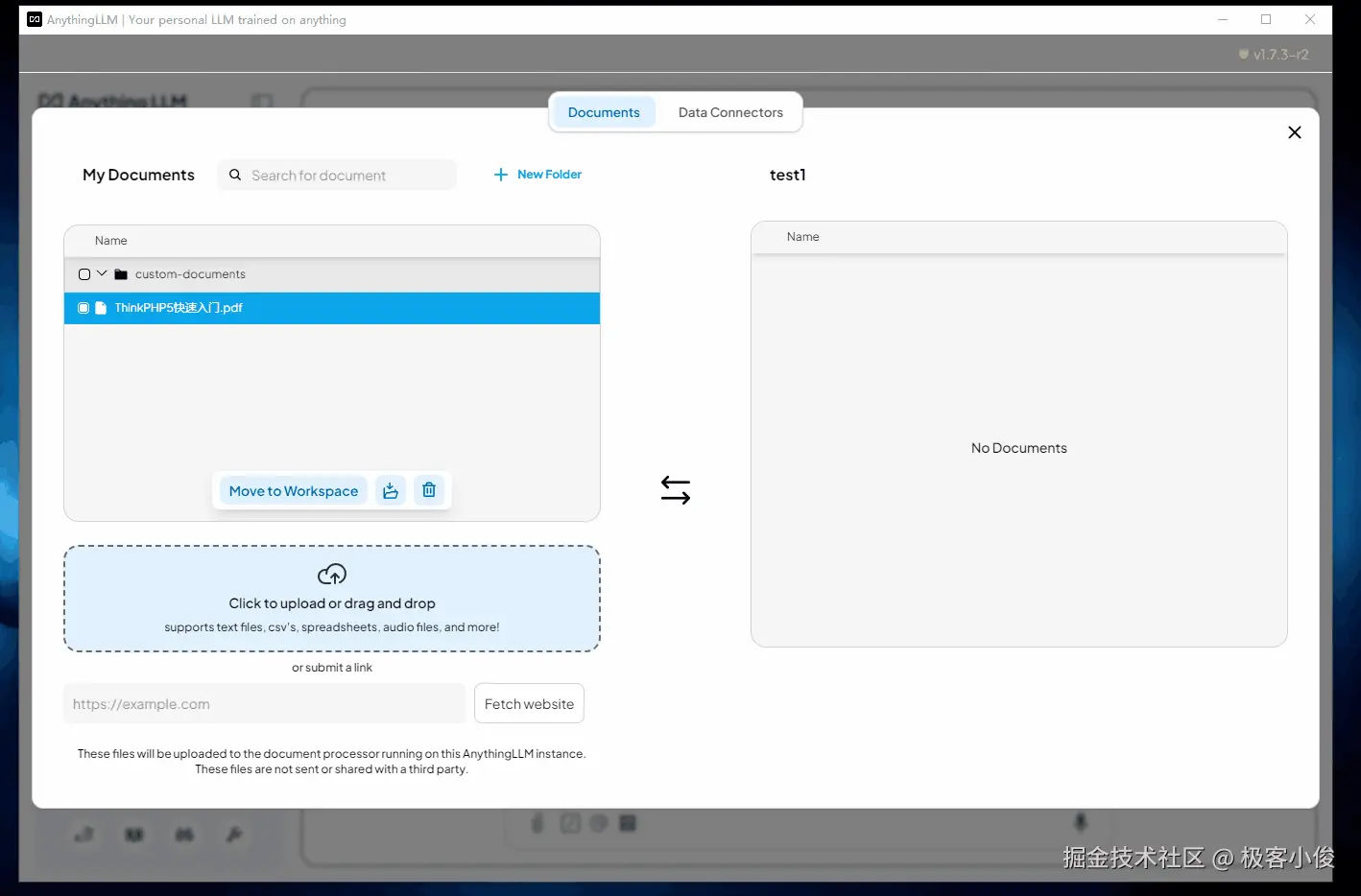Click the My Documents heading
The width and height of the screenshot is (1361, 896).
pos(138,175)
